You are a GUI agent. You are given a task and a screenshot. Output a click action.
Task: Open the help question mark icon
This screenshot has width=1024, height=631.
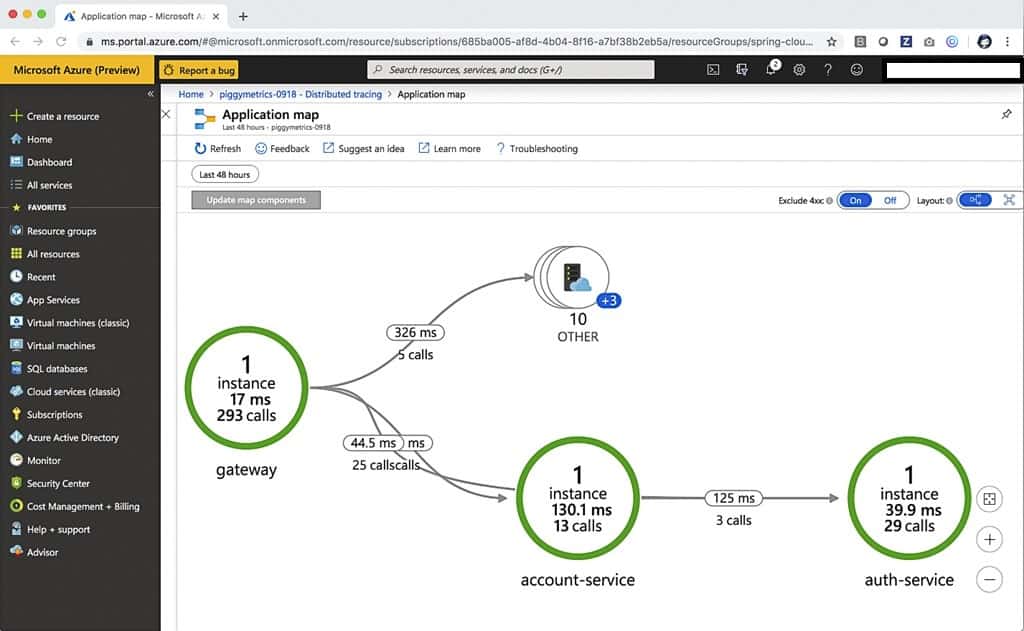pyautogui.click(x=828, y=70)
